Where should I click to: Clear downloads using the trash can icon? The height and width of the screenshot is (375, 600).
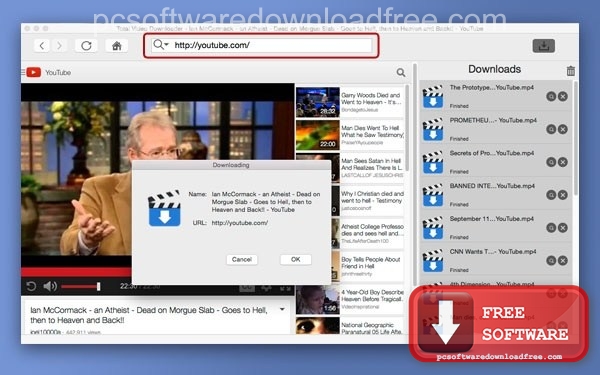pos(571,71)
